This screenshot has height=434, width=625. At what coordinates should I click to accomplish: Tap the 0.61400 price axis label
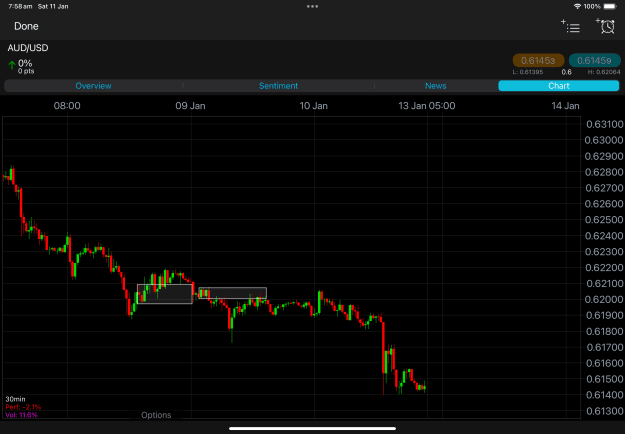coord(604,395)
